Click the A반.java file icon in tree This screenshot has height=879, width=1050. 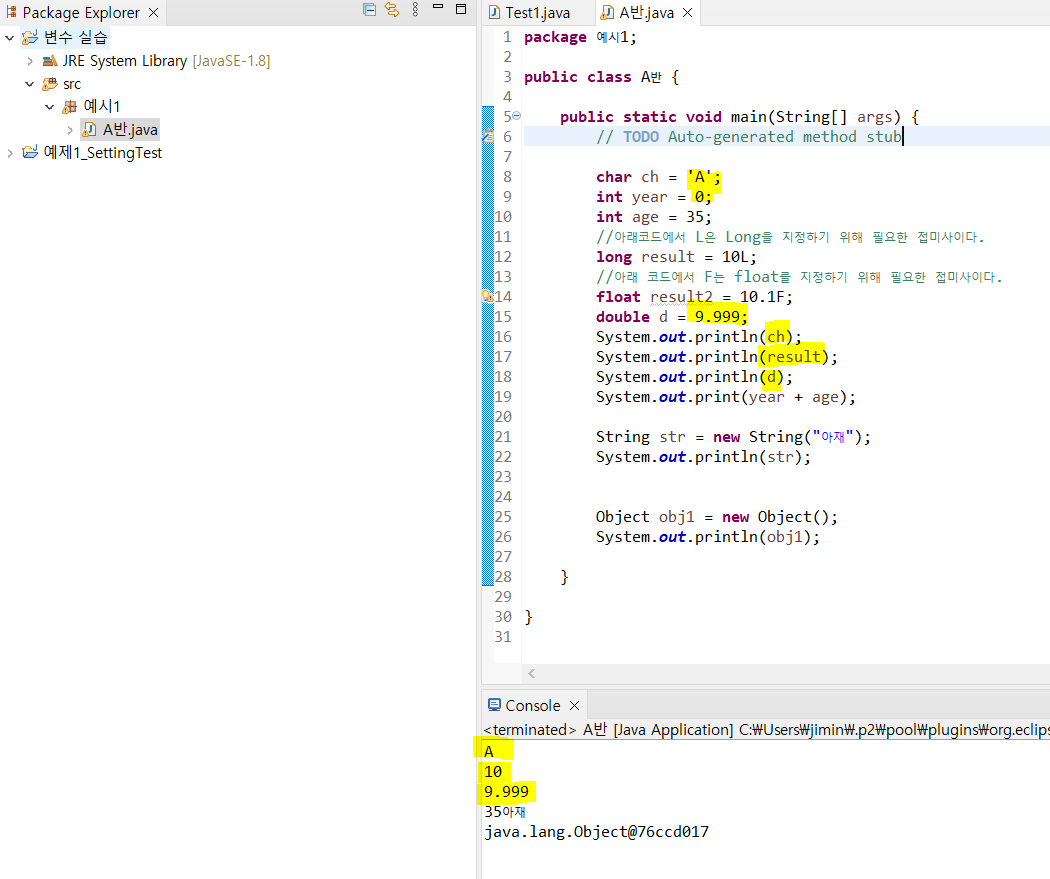89,129
